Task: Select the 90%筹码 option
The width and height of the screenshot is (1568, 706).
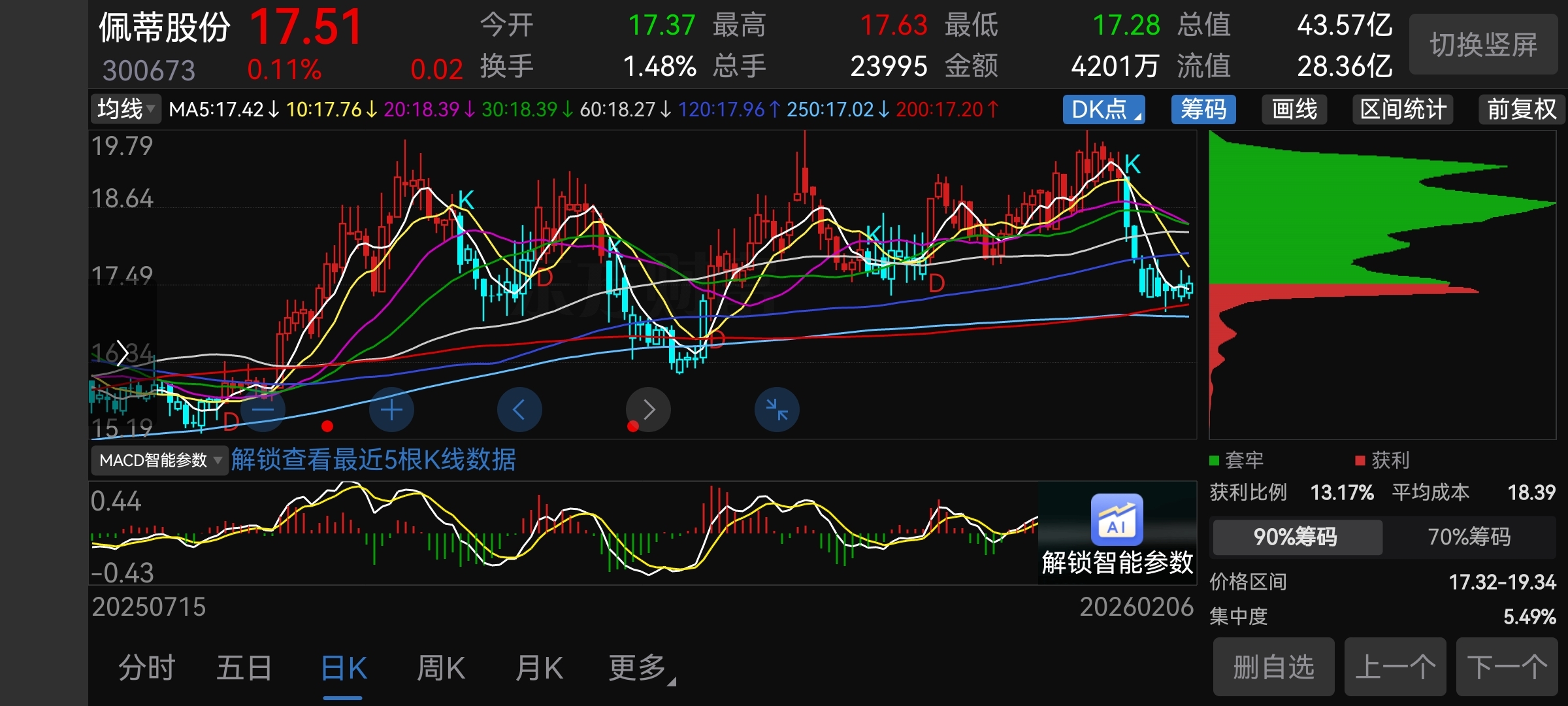Action: 1296,537
